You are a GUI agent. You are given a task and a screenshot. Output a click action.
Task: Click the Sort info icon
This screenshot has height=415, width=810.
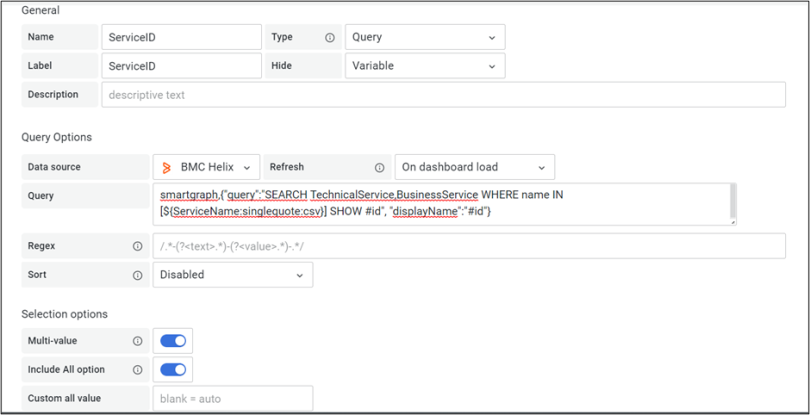(137, 275)
